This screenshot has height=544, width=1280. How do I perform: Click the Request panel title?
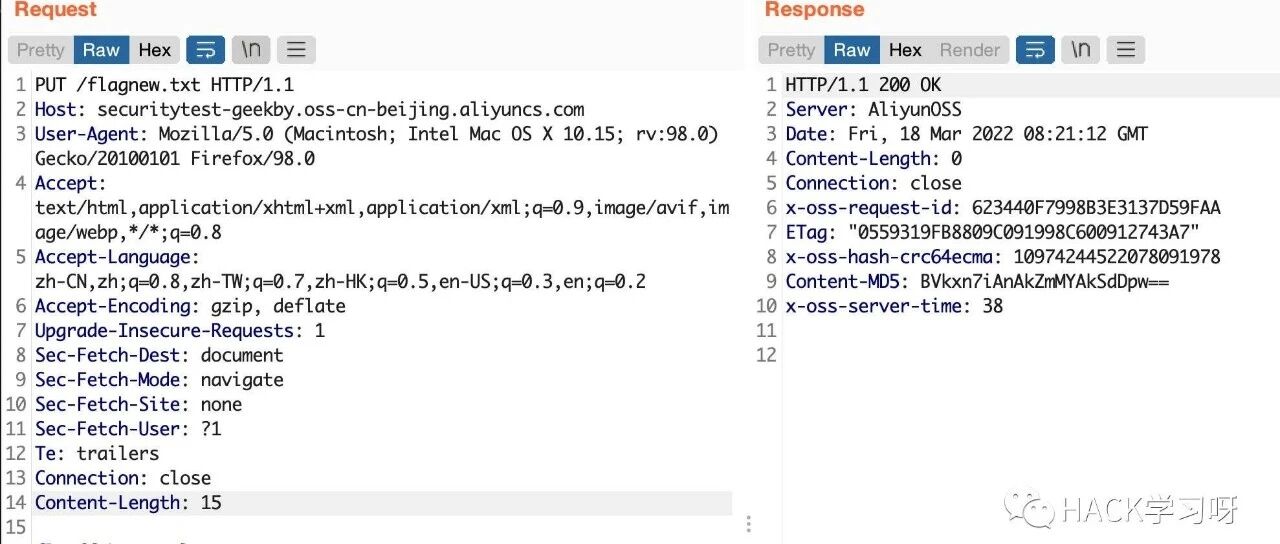pyautogui.click(x=55, y=10)
